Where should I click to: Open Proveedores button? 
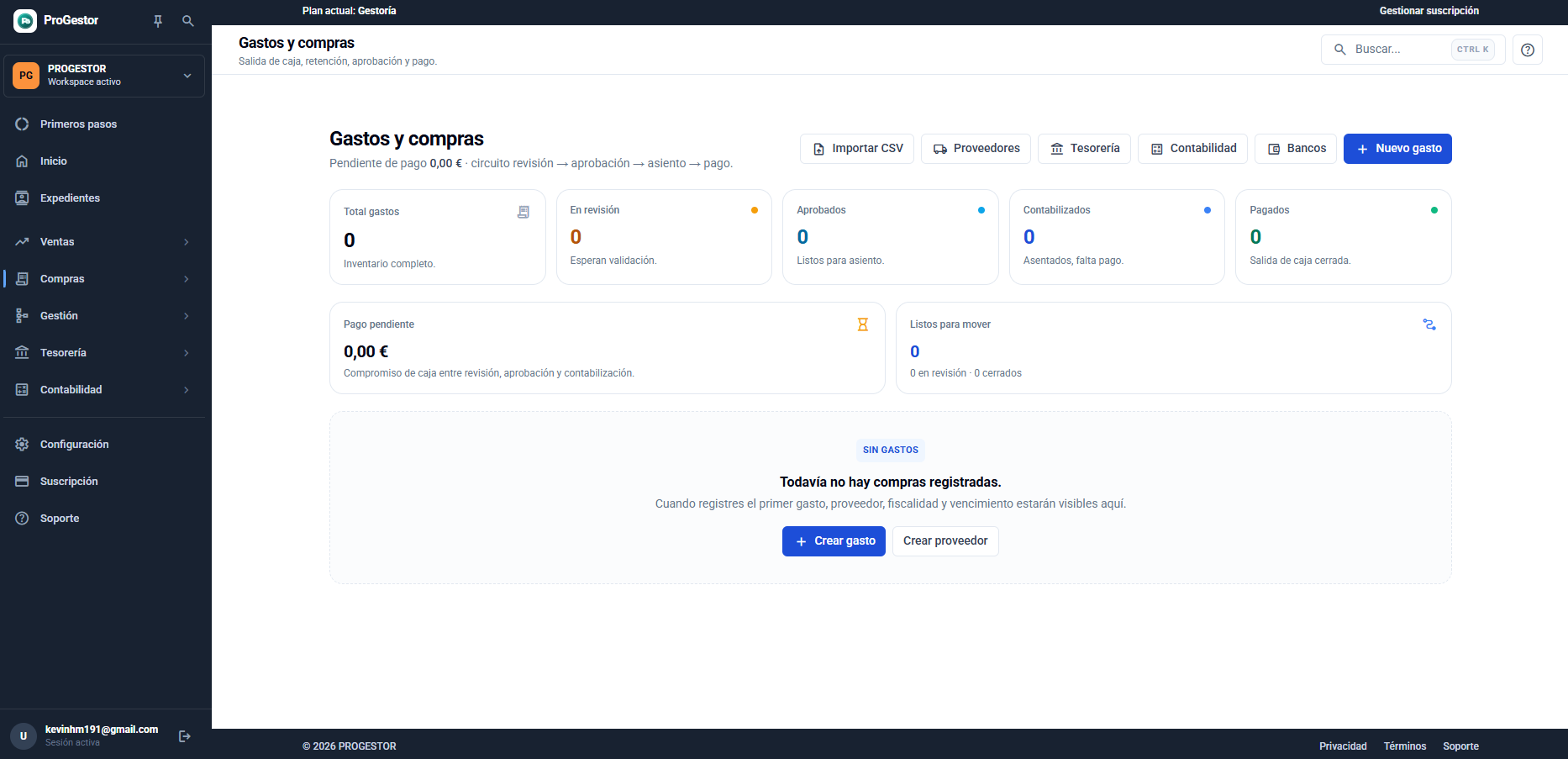[x=976, y=149]
